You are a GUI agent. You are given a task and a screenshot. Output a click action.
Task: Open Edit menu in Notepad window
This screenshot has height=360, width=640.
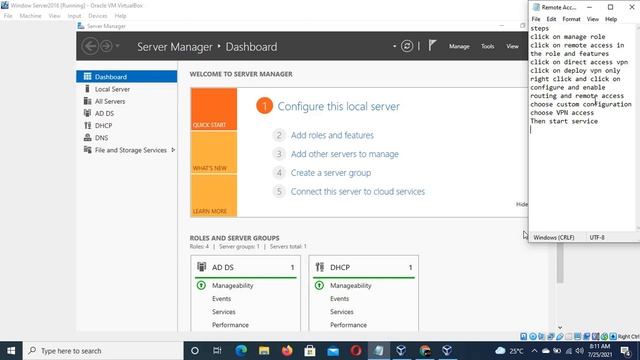(x=551, y=19)
